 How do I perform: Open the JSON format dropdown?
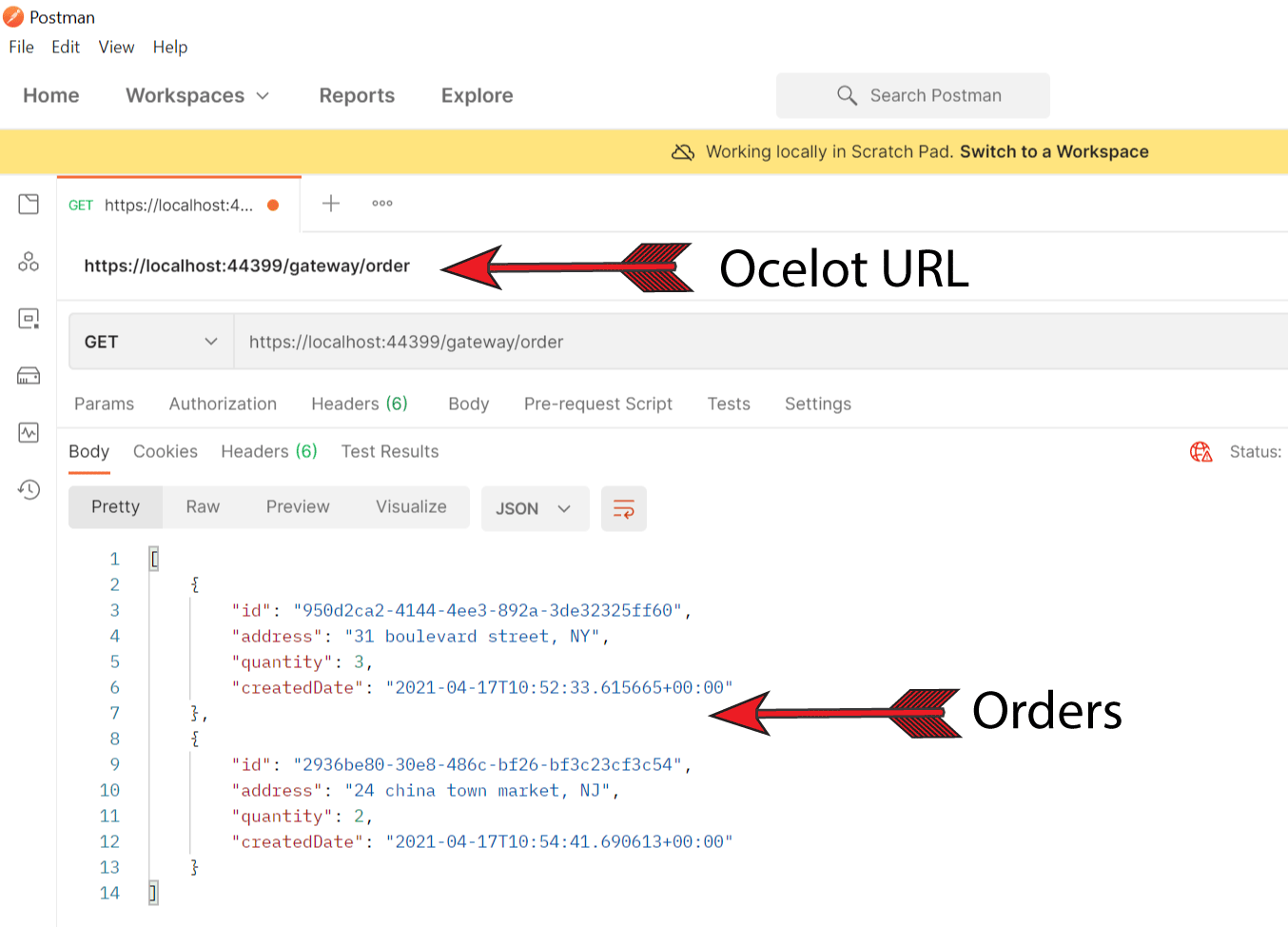[535, 508]
